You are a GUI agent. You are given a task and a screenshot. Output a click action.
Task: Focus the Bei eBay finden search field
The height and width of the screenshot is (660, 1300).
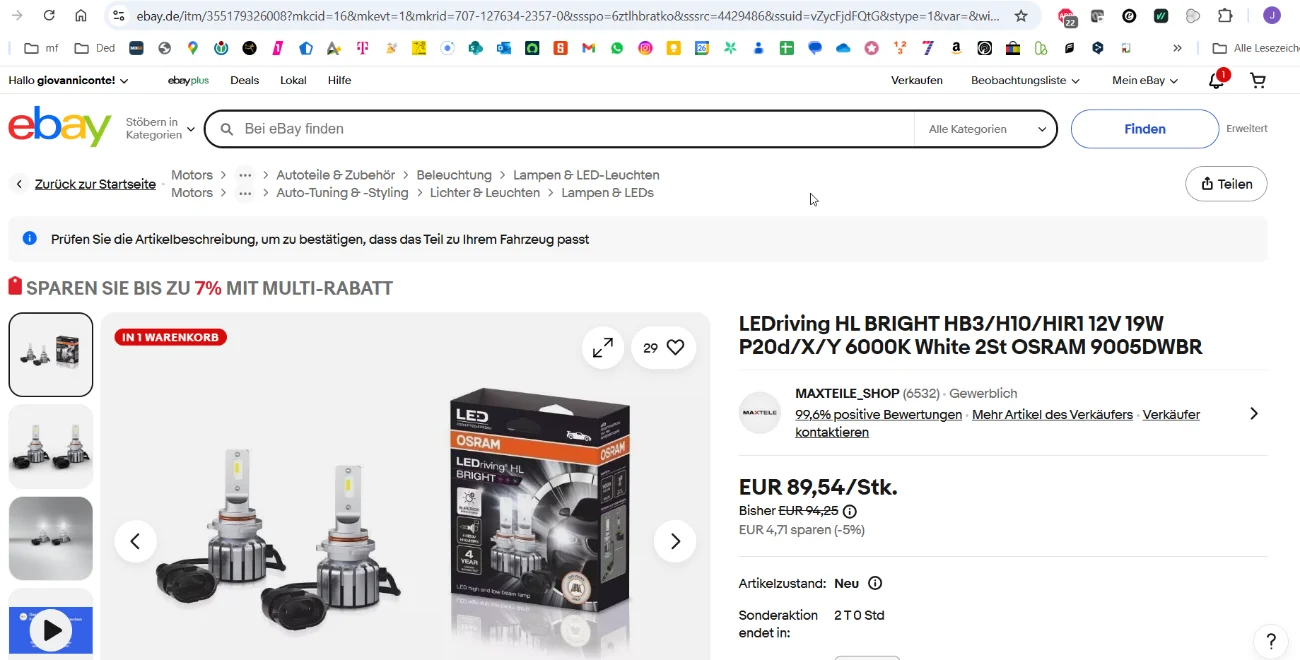[560, 129]
